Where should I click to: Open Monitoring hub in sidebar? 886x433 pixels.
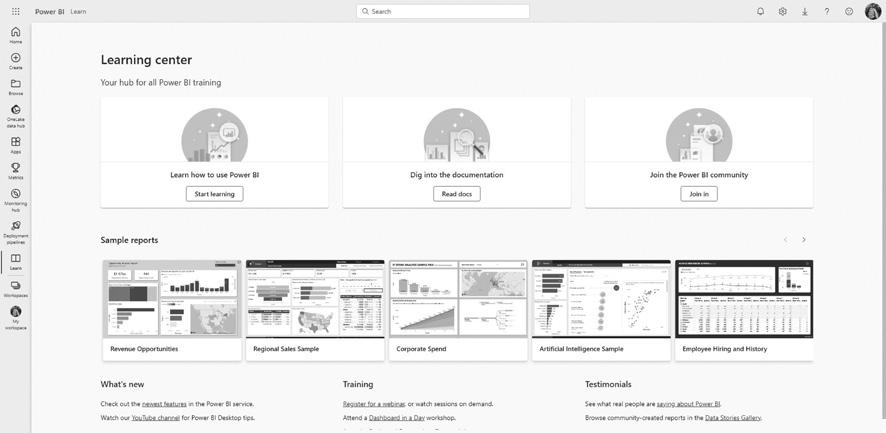(15, 200)
